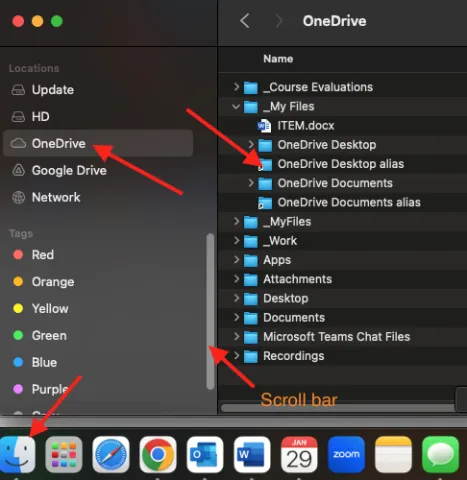This screenshot has width=467, height=480.
Task: Click the horizontal scroll bar below file list
Action: 338,408
